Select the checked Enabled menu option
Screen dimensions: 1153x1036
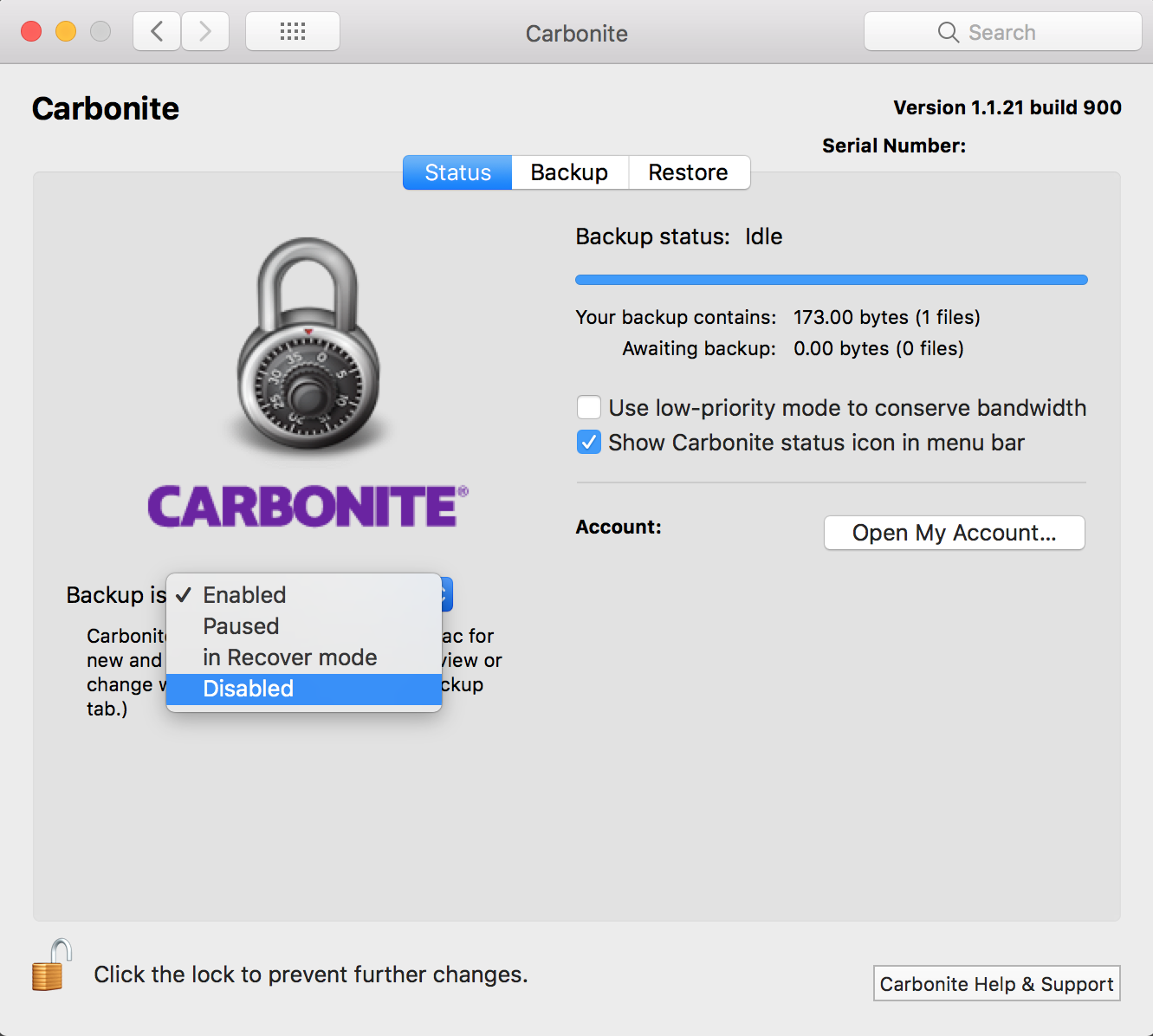(244, 595)
